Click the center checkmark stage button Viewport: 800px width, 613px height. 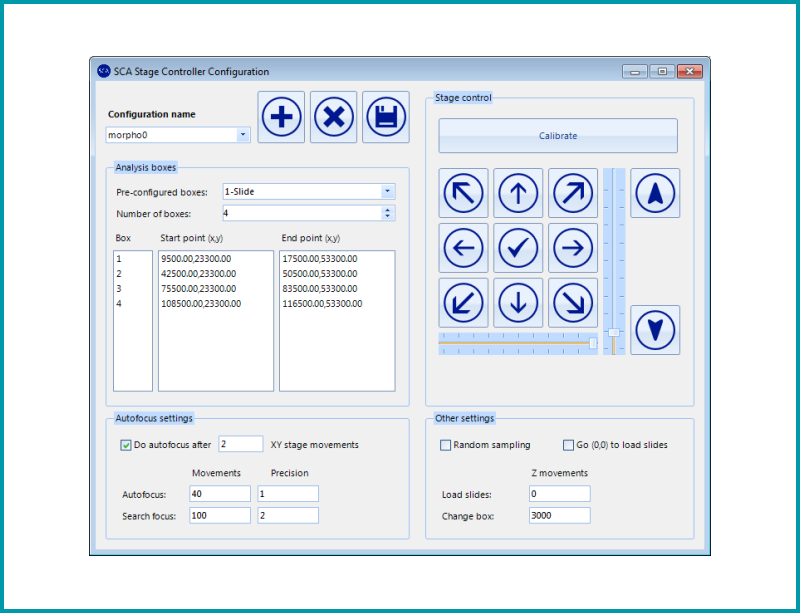tap(518, 248)
